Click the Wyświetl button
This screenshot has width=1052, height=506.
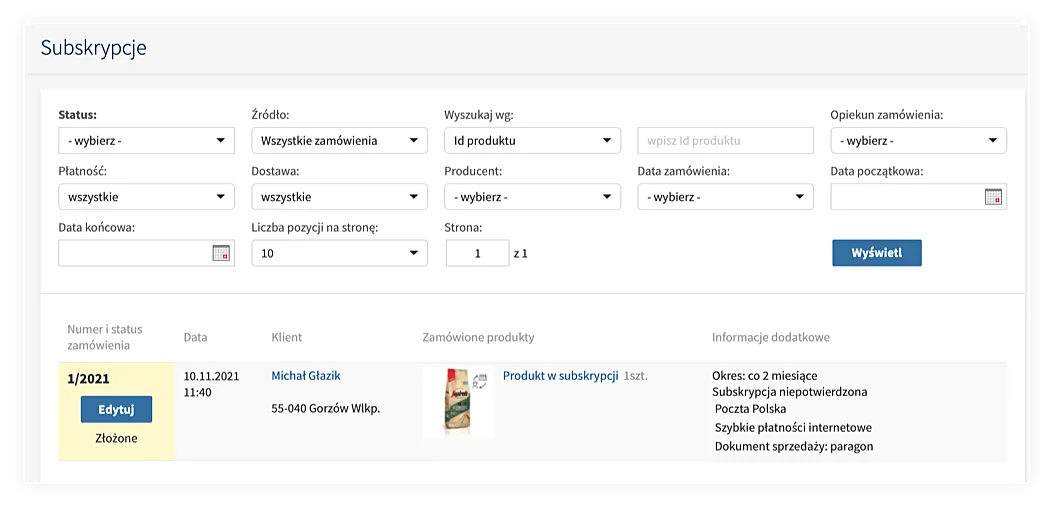(x=877, y=253)
